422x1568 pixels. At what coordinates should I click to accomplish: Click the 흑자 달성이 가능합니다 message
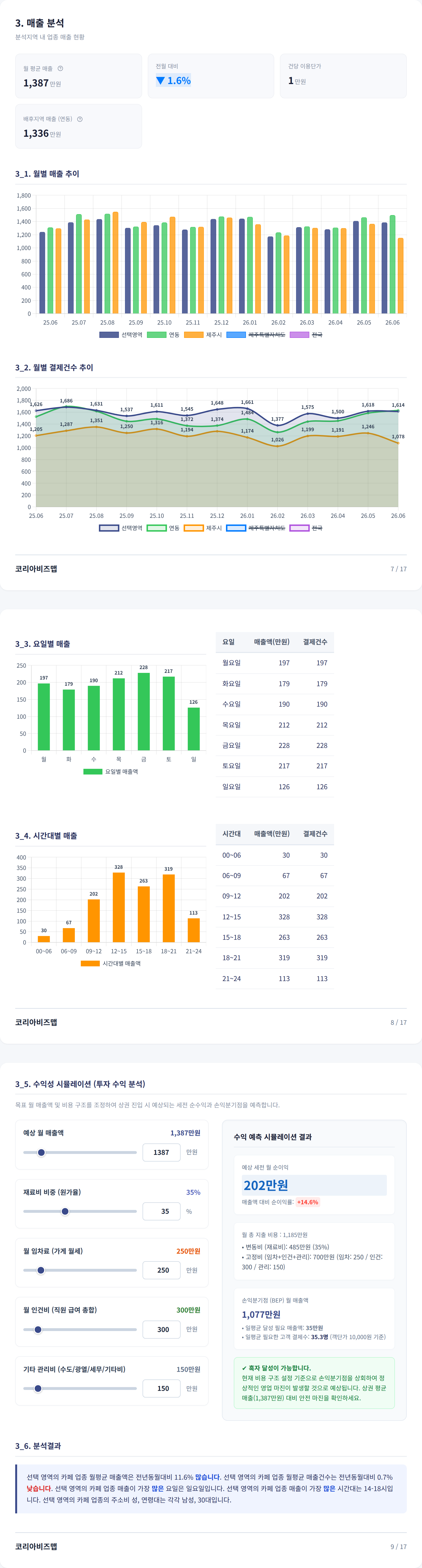tap(276, 1368)
